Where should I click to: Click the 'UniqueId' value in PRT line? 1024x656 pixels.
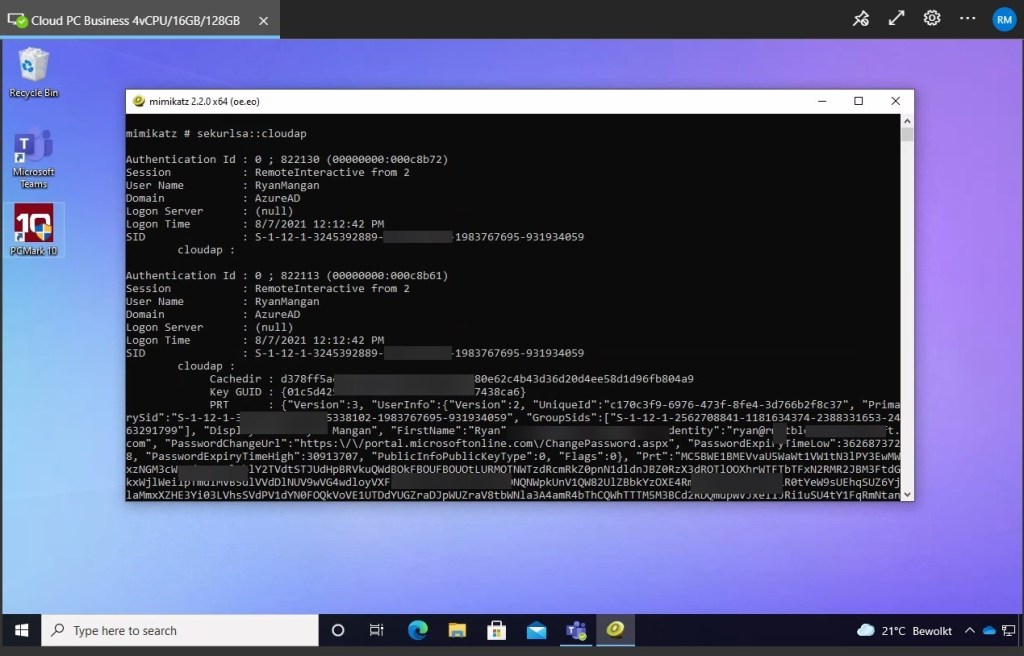pyautogui.click(x=726, y=405)
